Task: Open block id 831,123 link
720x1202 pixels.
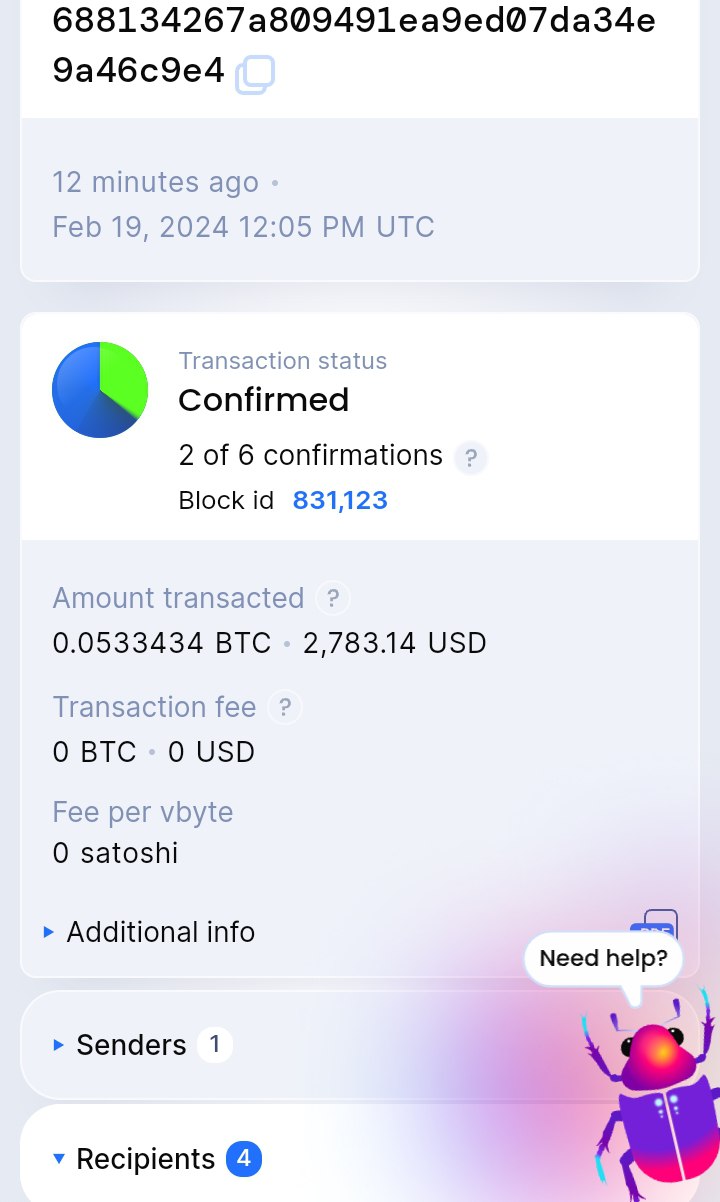Action: click(x=340, y=501)
